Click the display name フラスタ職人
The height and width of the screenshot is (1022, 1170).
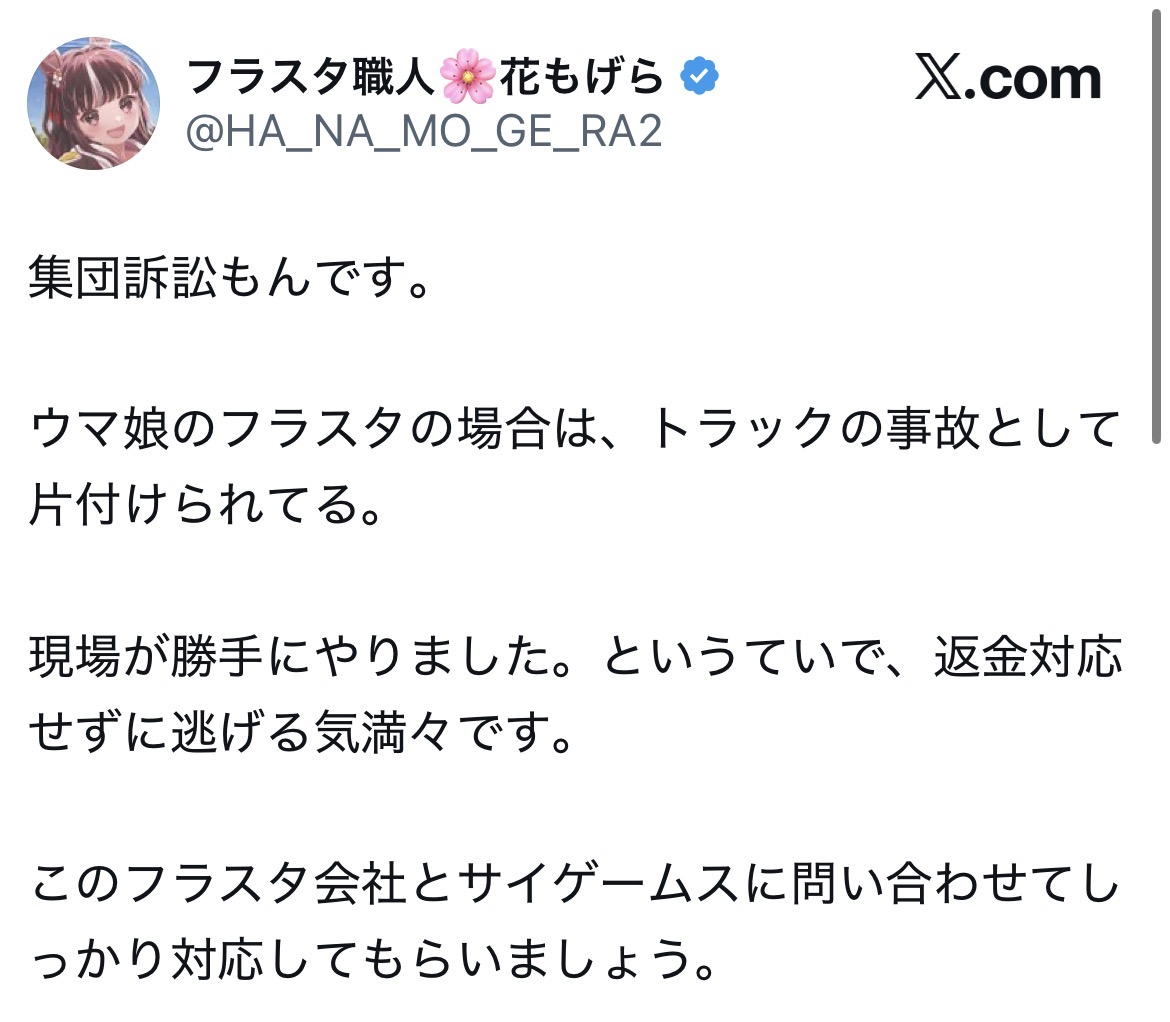[312, 77]
